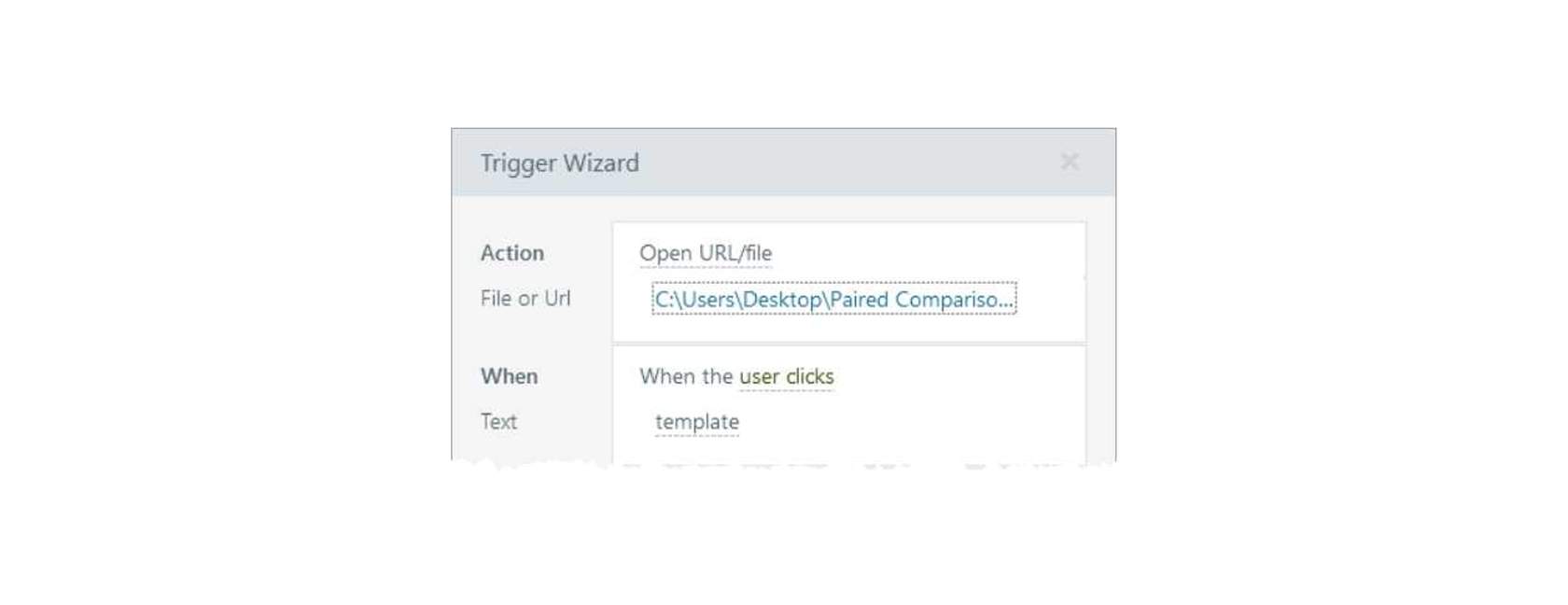The height and width of the screenshot is (605, 1568).
Task: Click the word 'clicks' in trigger link
Action: (x=810, y=376)
